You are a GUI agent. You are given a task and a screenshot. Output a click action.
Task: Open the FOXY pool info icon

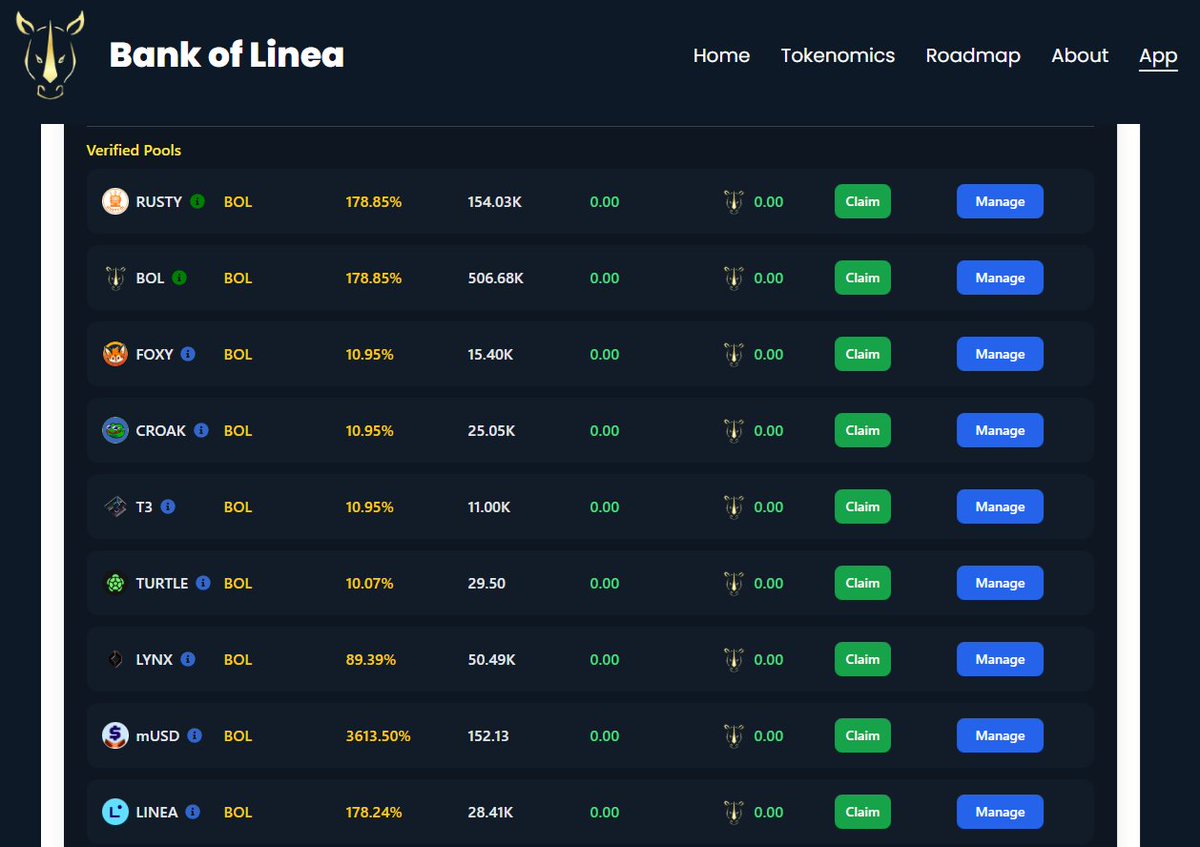188,354
